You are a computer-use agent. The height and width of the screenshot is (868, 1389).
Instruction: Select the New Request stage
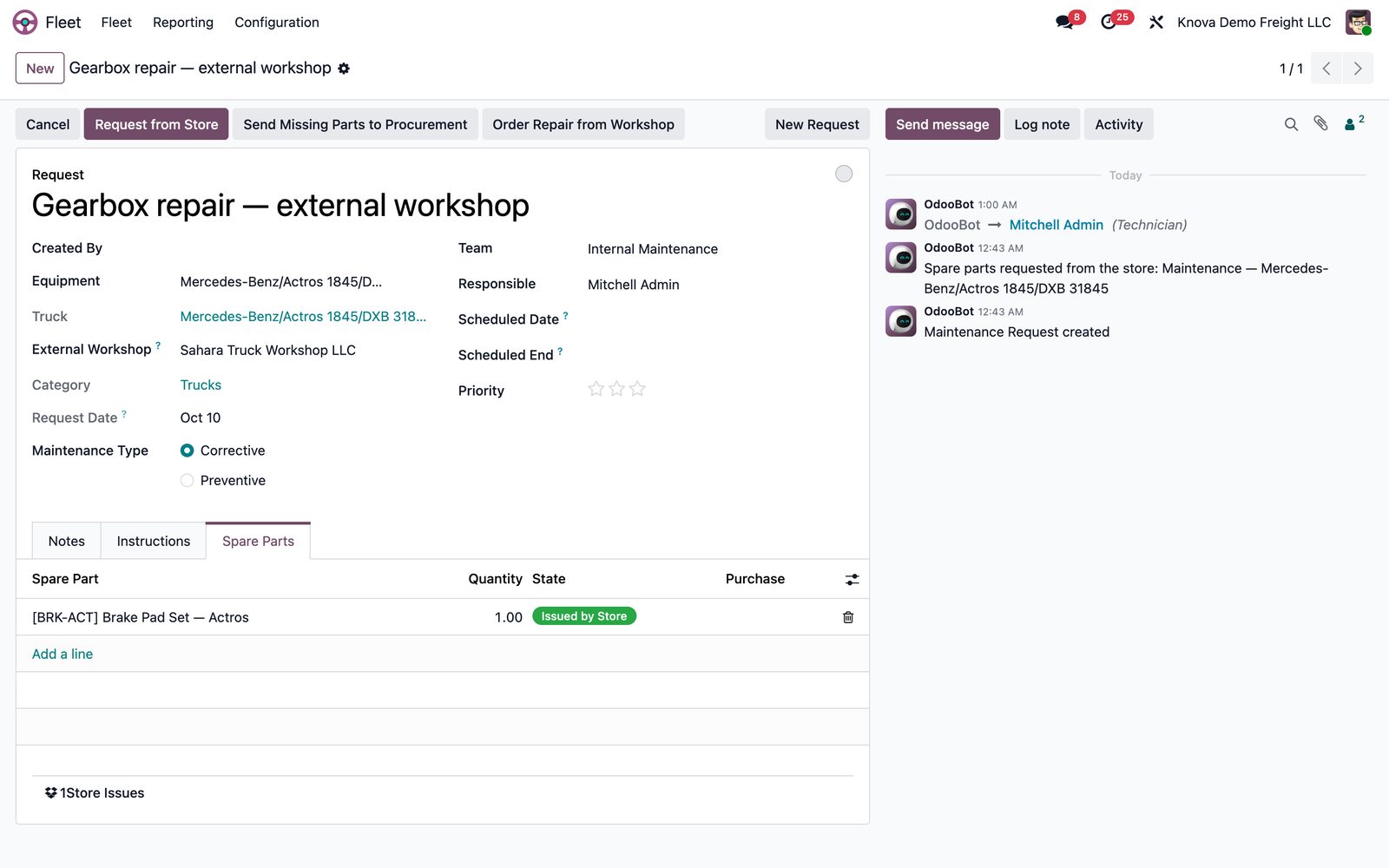[817, 124]
